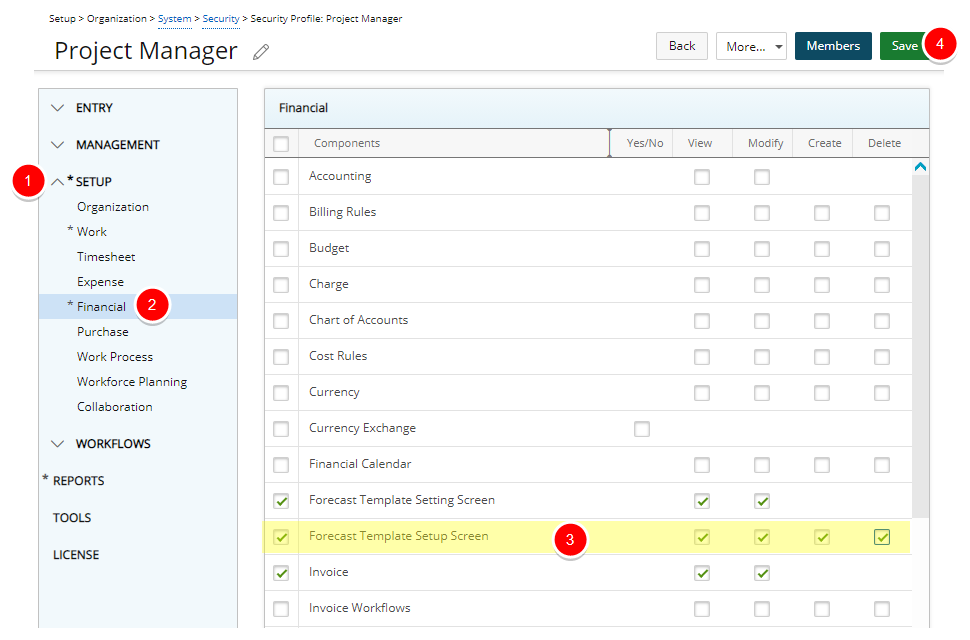This screenshot has width=970, height=640.
Task: Select Financial in the Setup menu
Action: coord(101,307)
